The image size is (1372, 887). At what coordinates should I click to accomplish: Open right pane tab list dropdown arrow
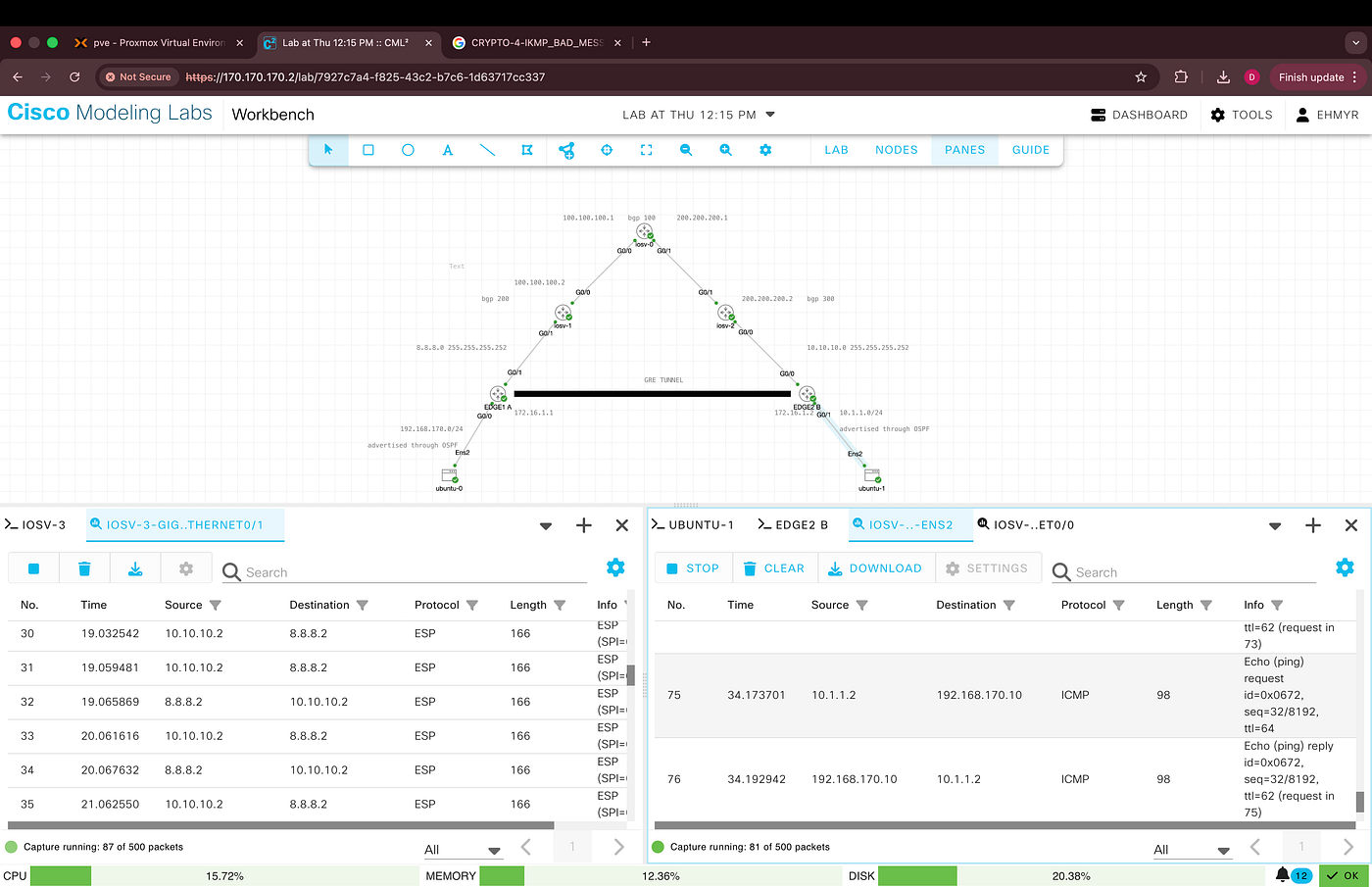click(x=1275, y=526)
